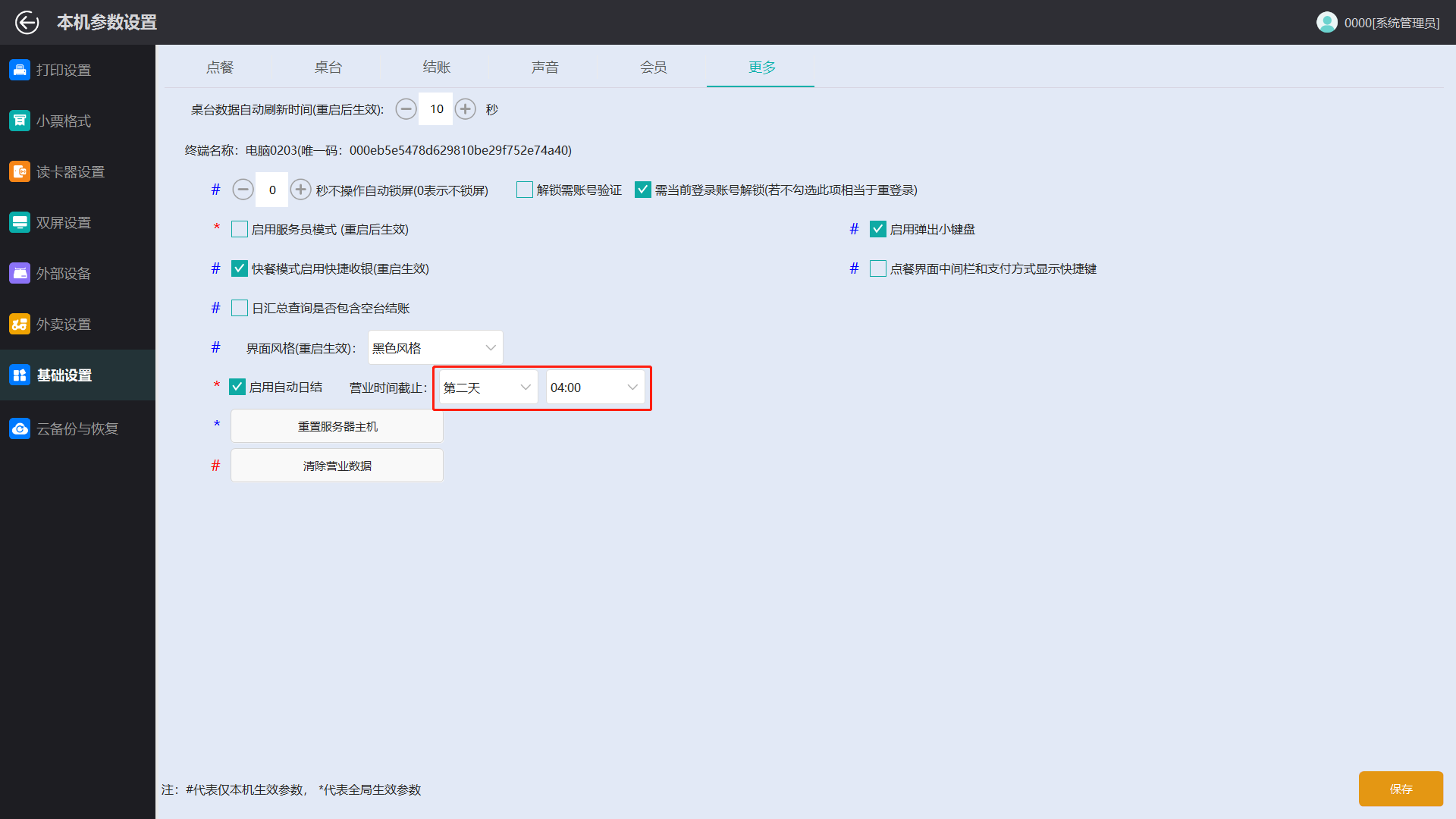The width and height of the screenshot is (1456, 819).
Task: Open 双屏设置 in sidebar
Action: pyautogui.click(x=77, y=222)
